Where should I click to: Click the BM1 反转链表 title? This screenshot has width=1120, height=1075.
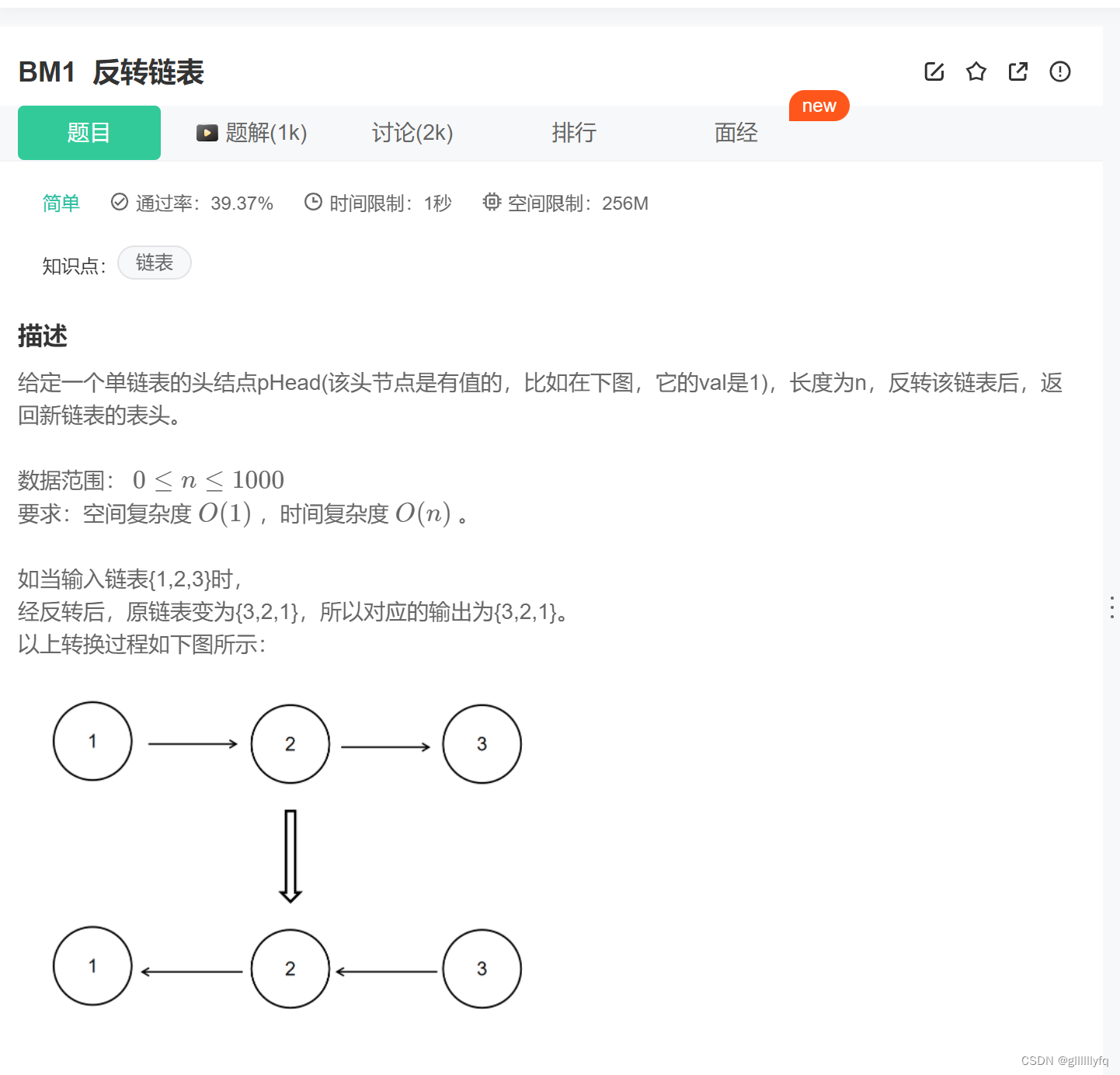[x=111, y=72]
